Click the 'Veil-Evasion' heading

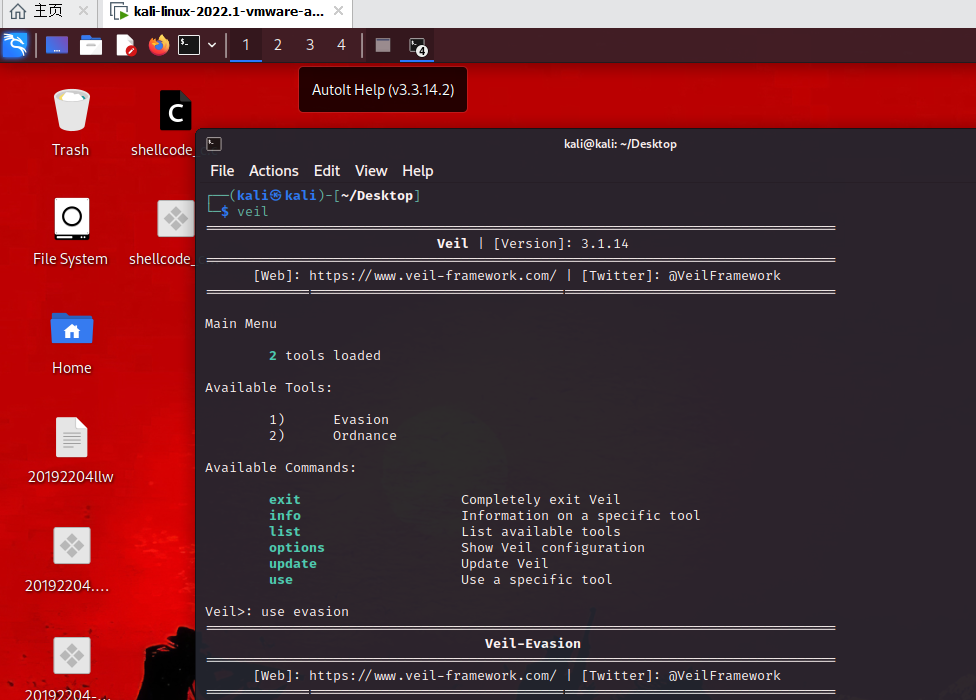pos(533,643)
